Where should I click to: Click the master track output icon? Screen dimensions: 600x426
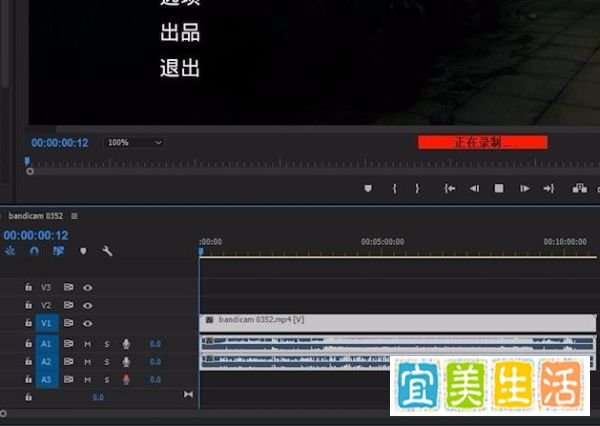pyautogui.click(x=188, y=394)
